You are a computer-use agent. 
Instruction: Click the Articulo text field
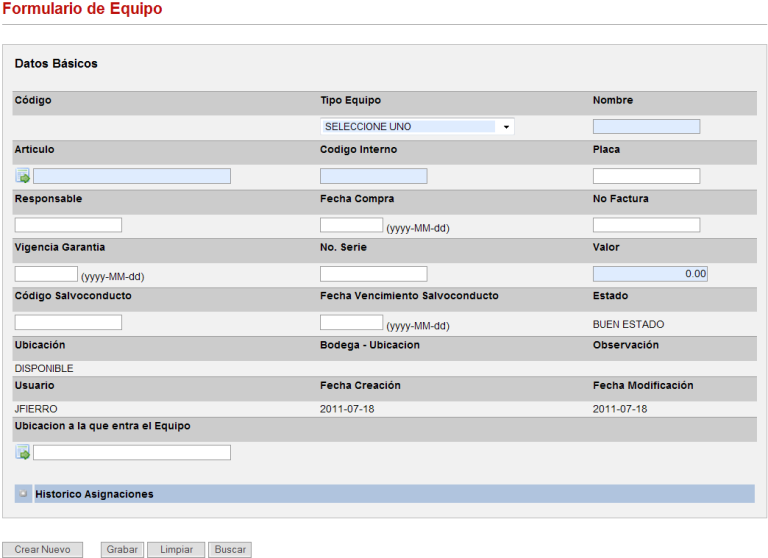(132, 177)
